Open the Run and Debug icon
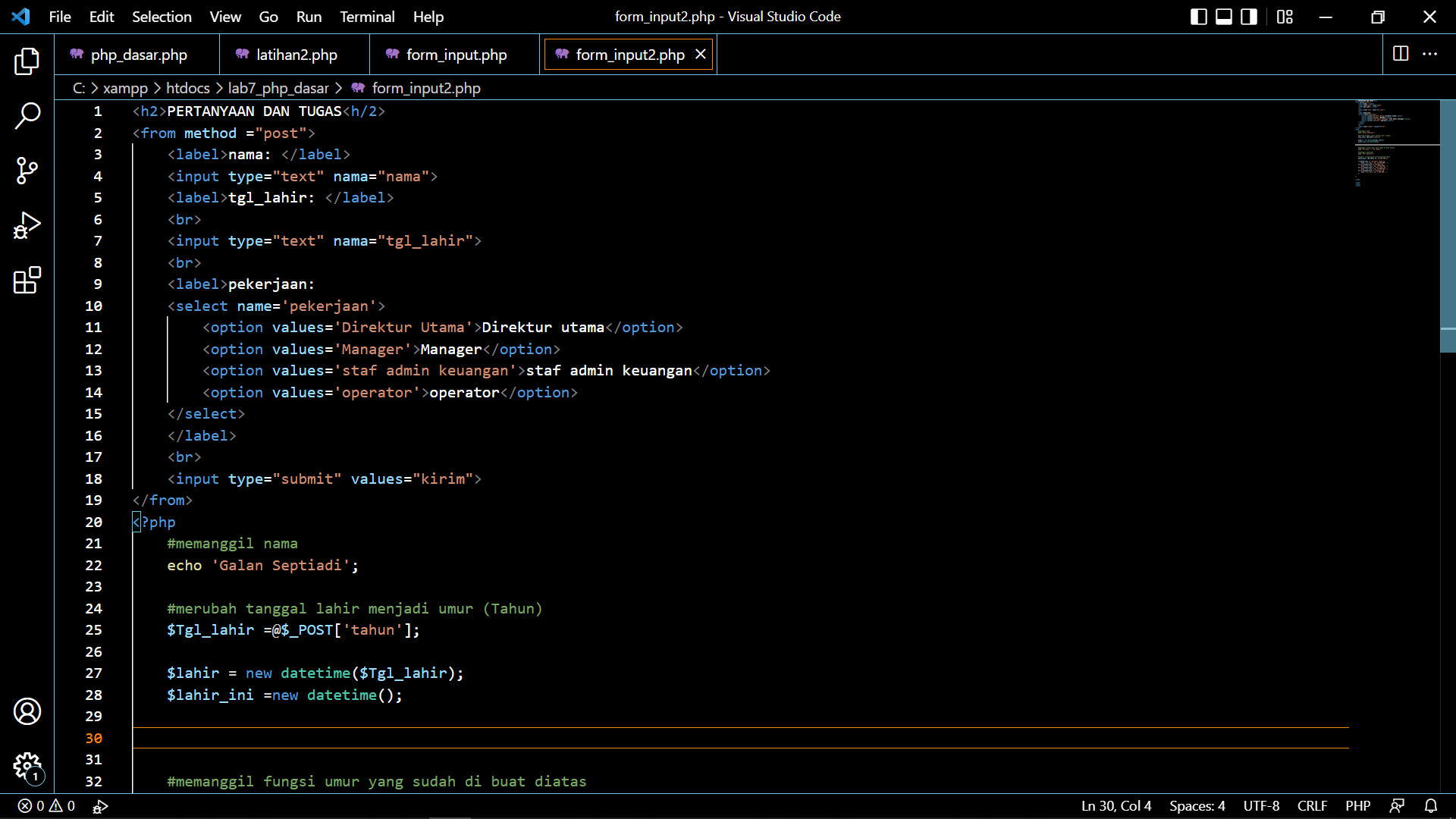Screen dimensions: 1456x819 click(27, 225)
